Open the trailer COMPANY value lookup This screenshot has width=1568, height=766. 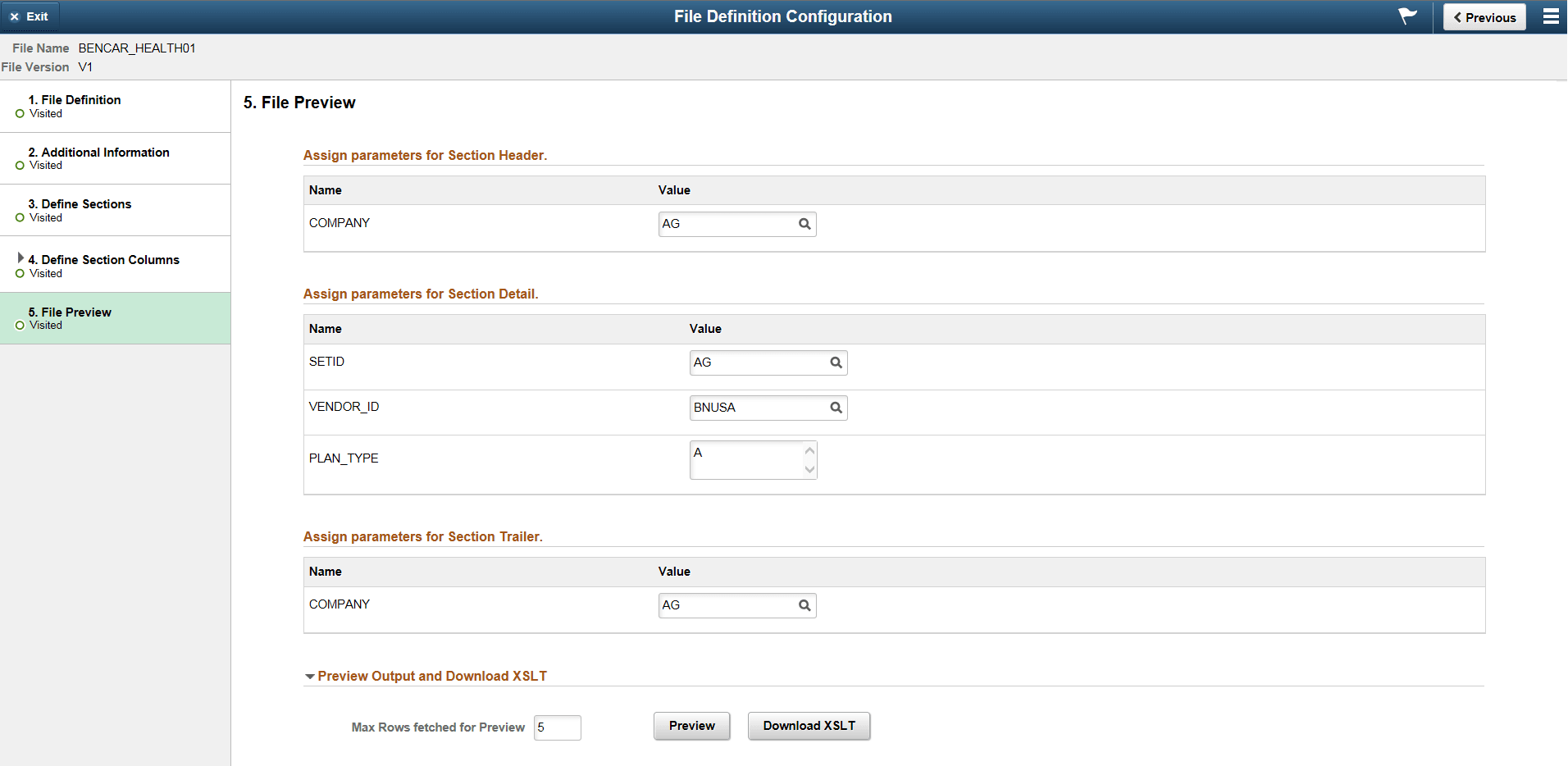pos(803,604)
